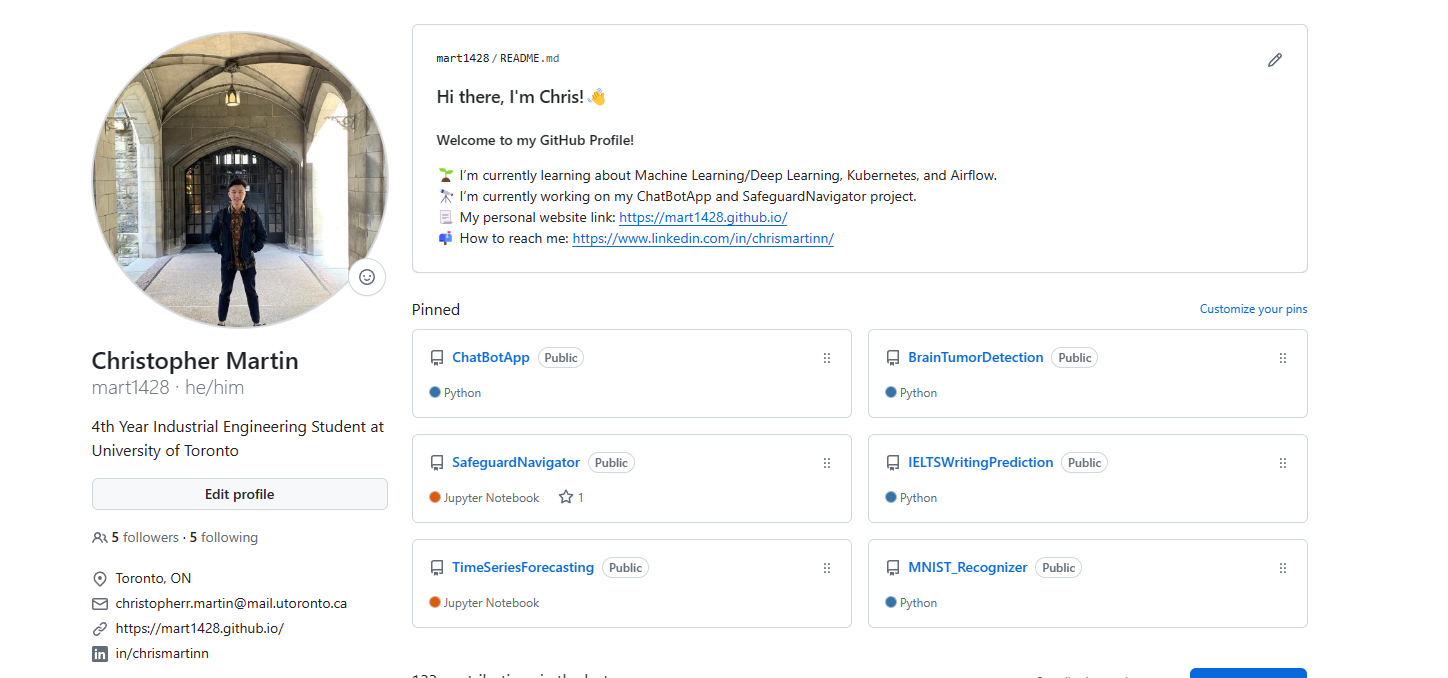Open the set status smiley icon on avatar
Image resolution: width=1448 pixels, height=678 pixels.
pos(367,277)
